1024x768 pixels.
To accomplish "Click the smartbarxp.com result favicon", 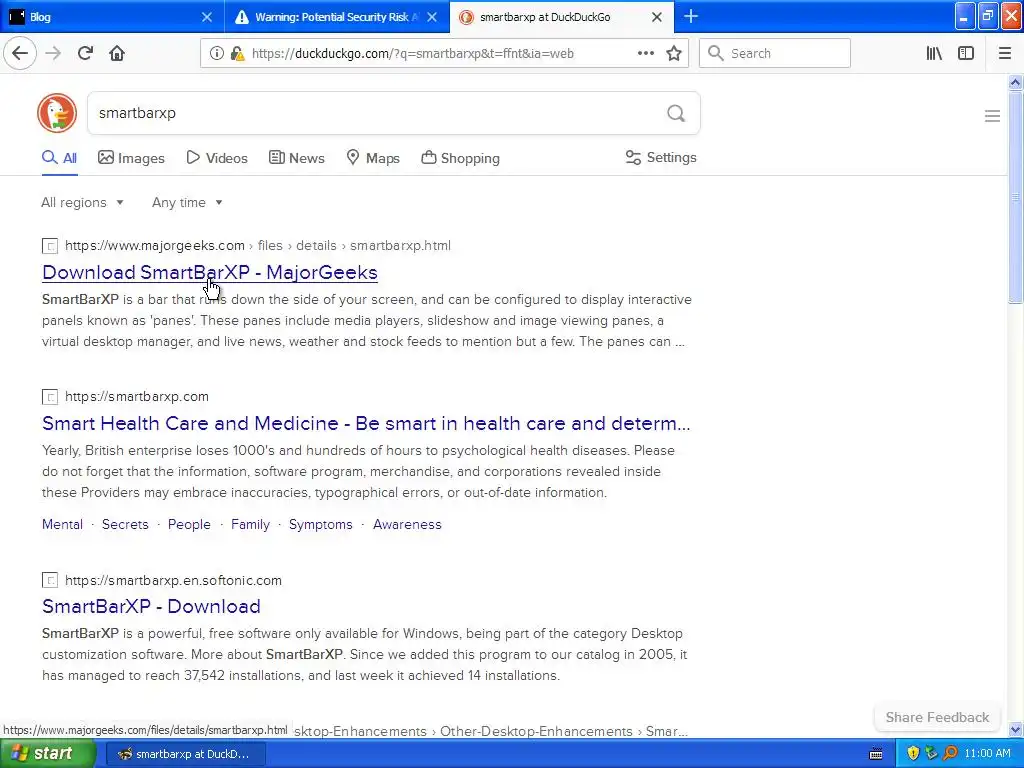I will pyautogui.click(x=50, y=397).
